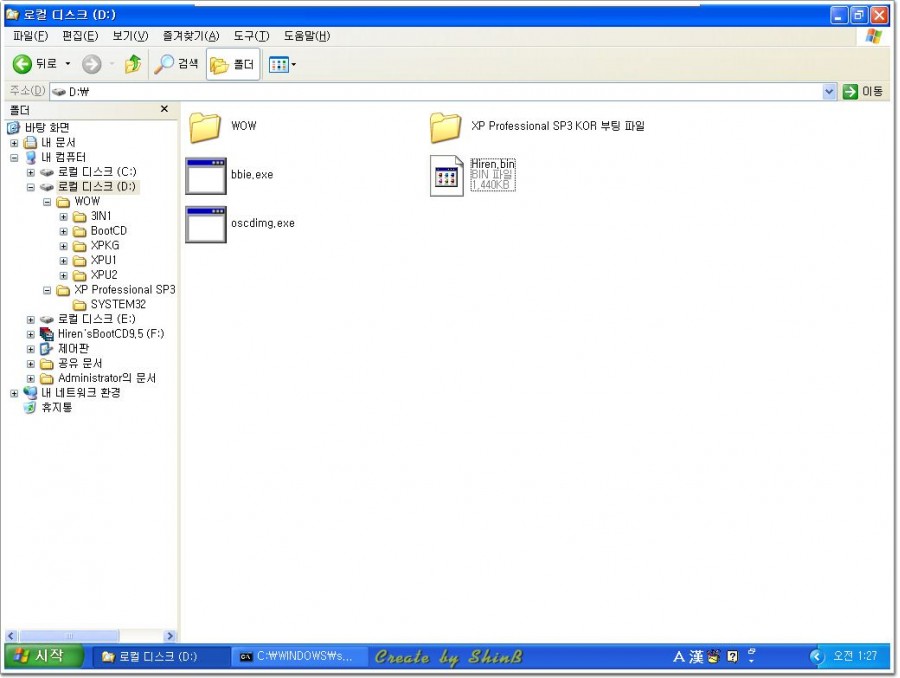Open the 시작 start menu
Image resolution: width=900 pixels, height=678 pixels.
(x=44, y=656)
